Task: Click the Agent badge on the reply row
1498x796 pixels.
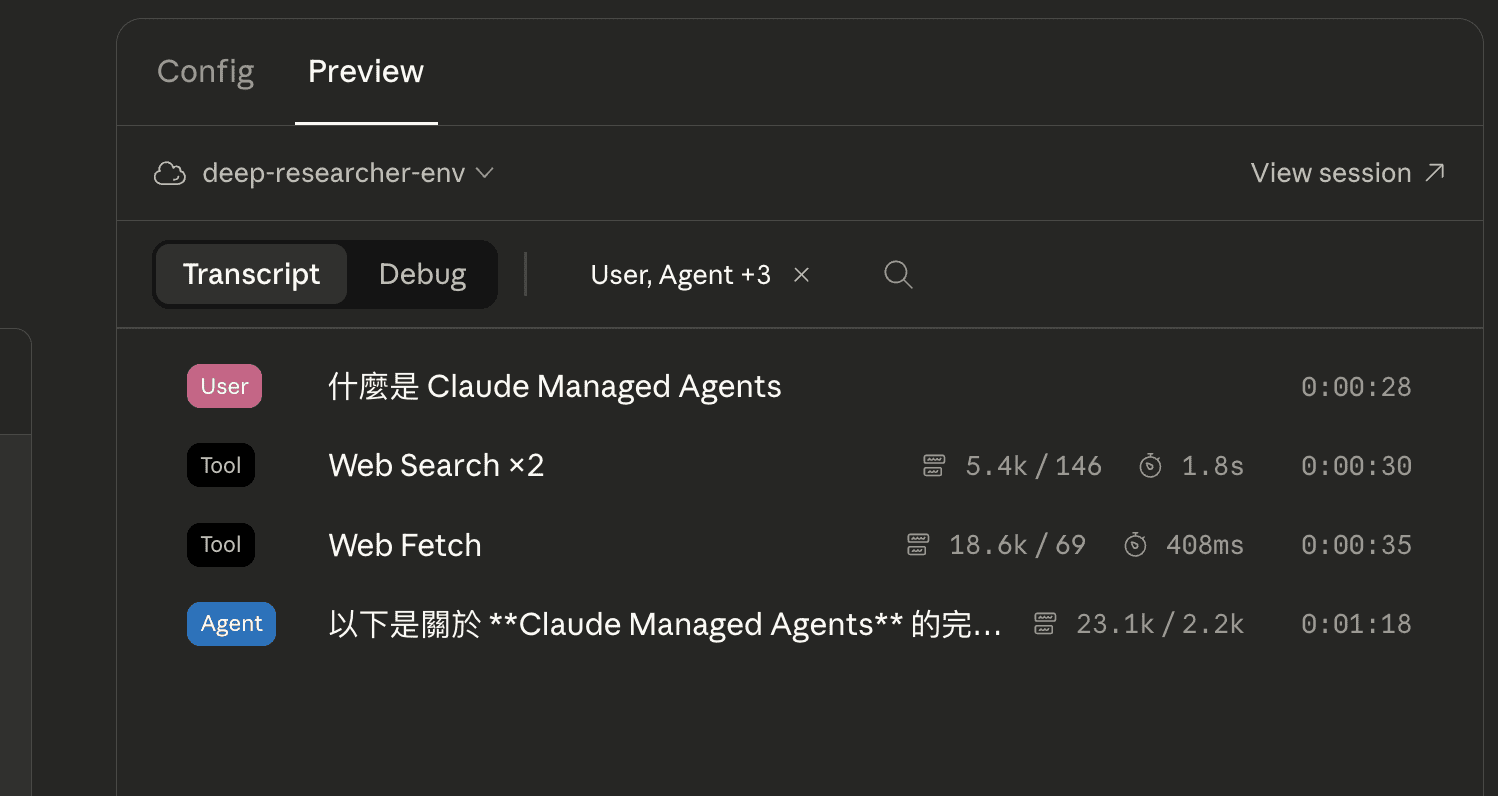Action: tap(231, 623)
